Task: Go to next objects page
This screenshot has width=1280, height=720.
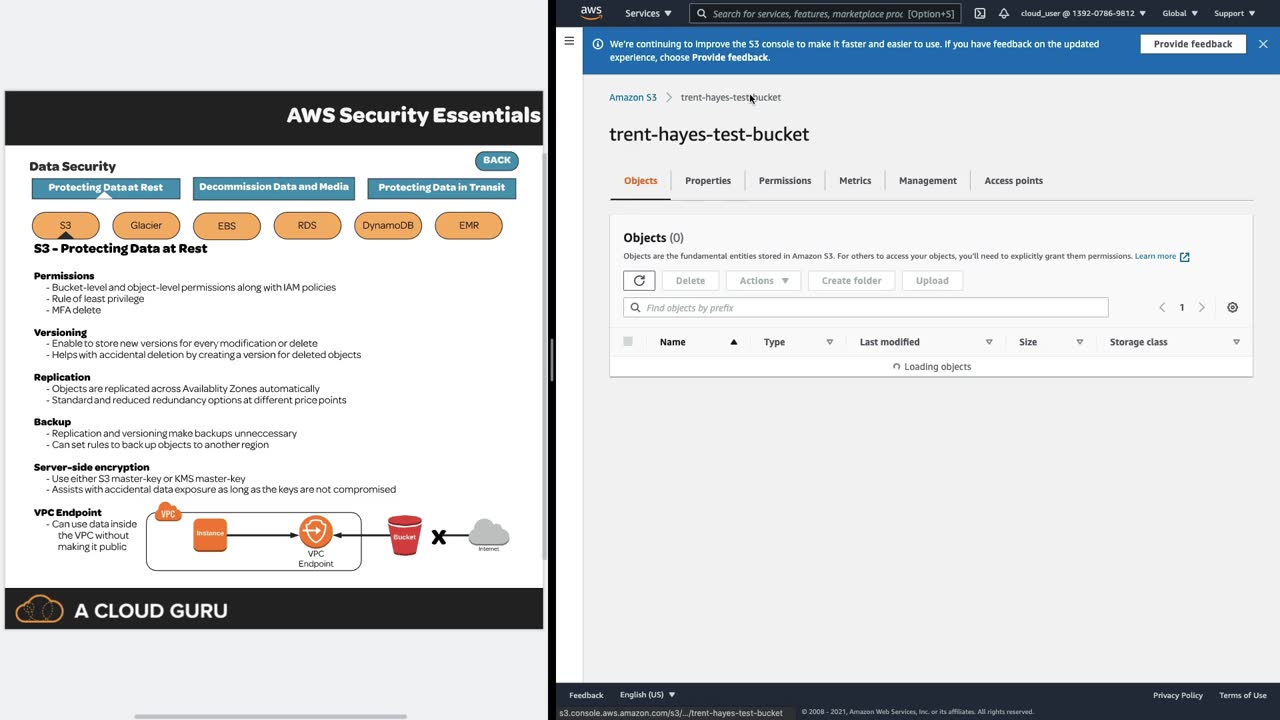Action: 1202,308
